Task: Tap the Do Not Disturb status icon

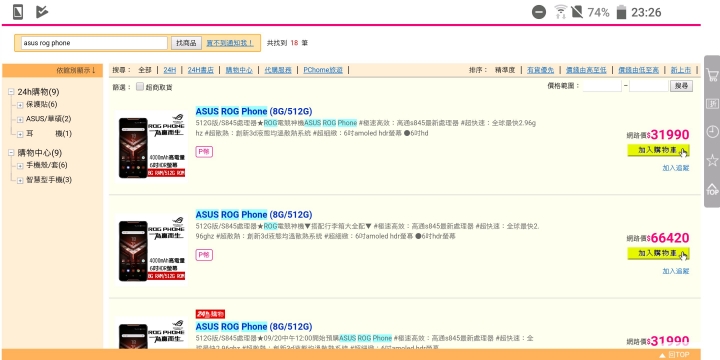Action: 539,12
